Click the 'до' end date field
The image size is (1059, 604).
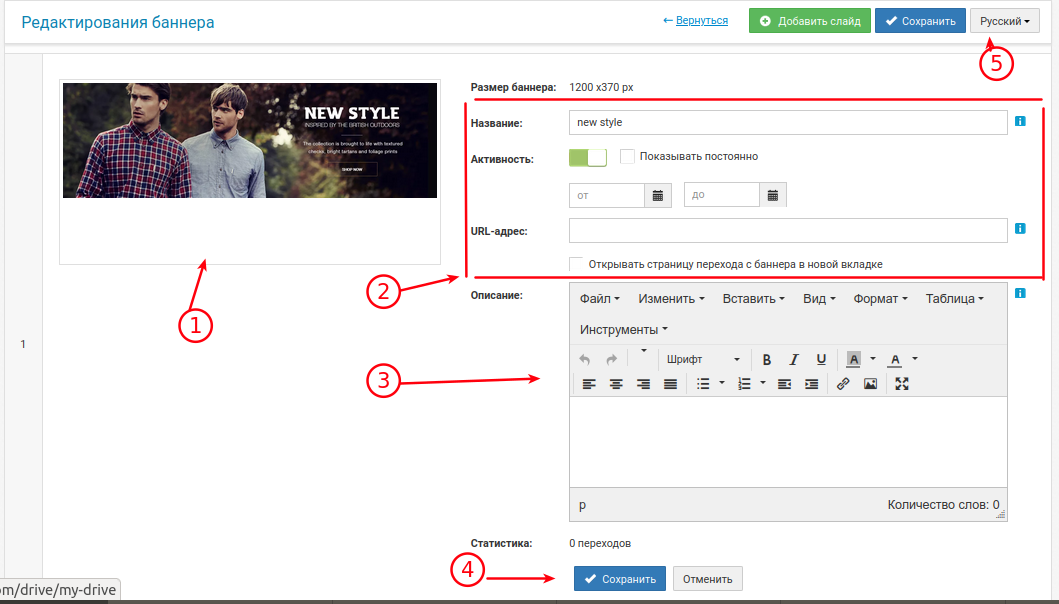721,195
